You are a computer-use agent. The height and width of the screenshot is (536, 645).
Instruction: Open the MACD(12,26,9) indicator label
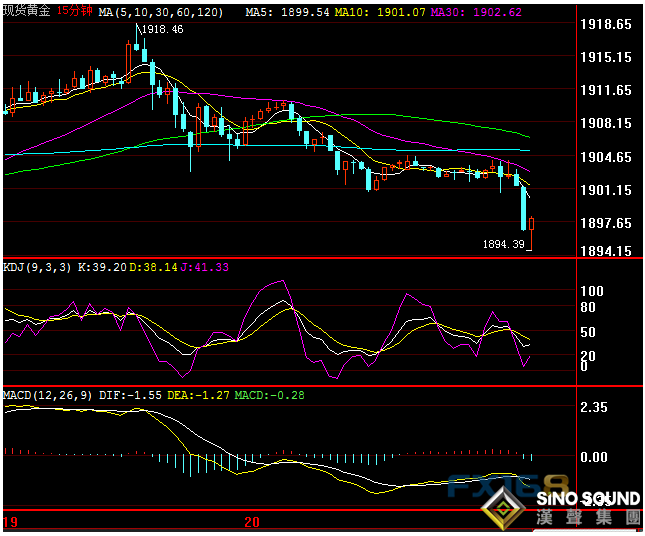(x=48, y=395)
